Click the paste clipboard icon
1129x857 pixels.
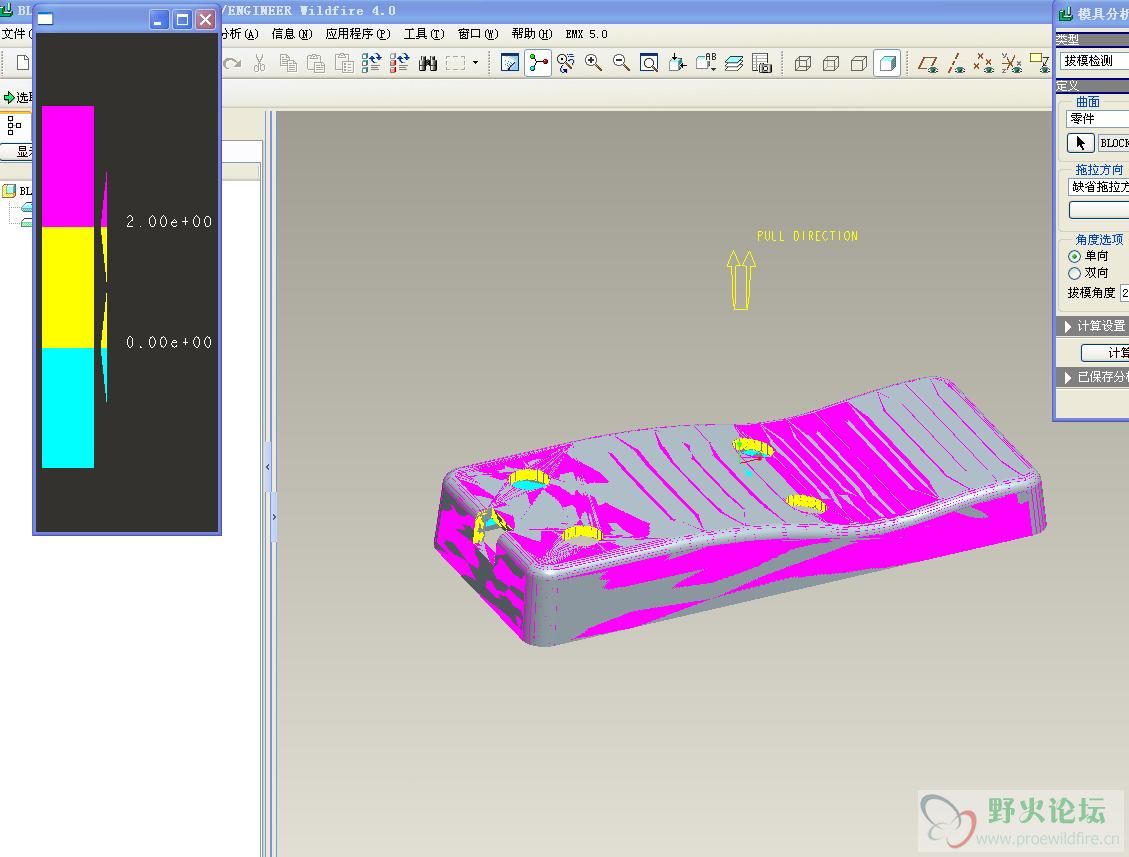[x=315, y=63]
